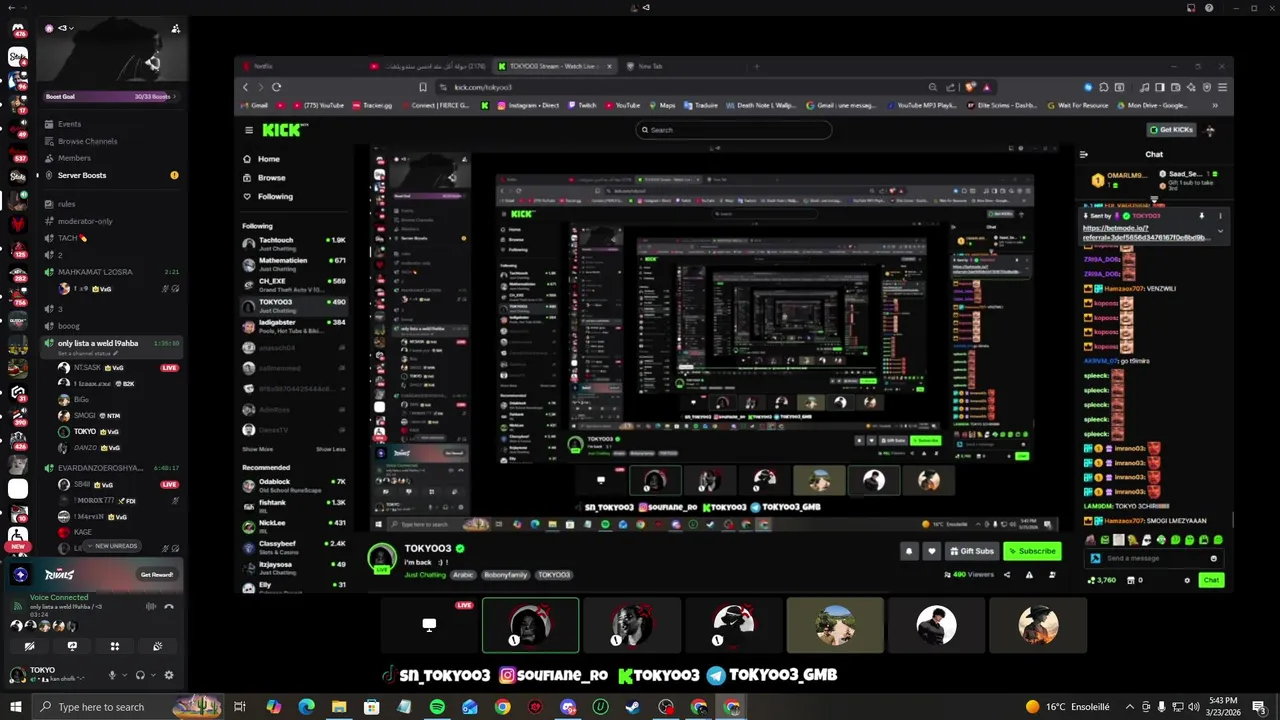1280x720 pixels.
Task: Go back with the Discord title bar arrow
Action: [x=11, y=7]
